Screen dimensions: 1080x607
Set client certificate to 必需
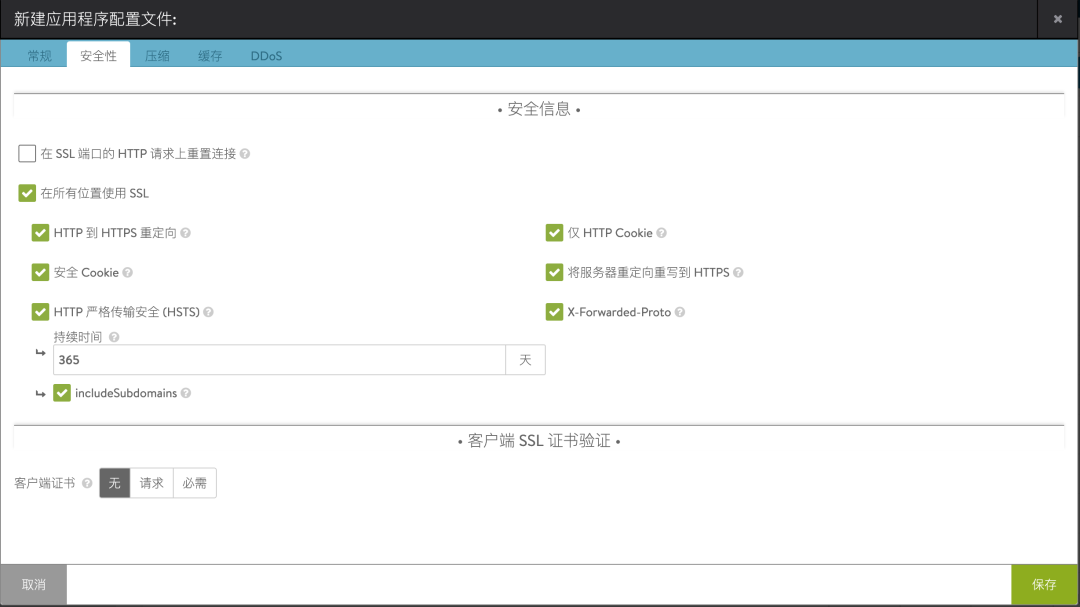[194, 483]
